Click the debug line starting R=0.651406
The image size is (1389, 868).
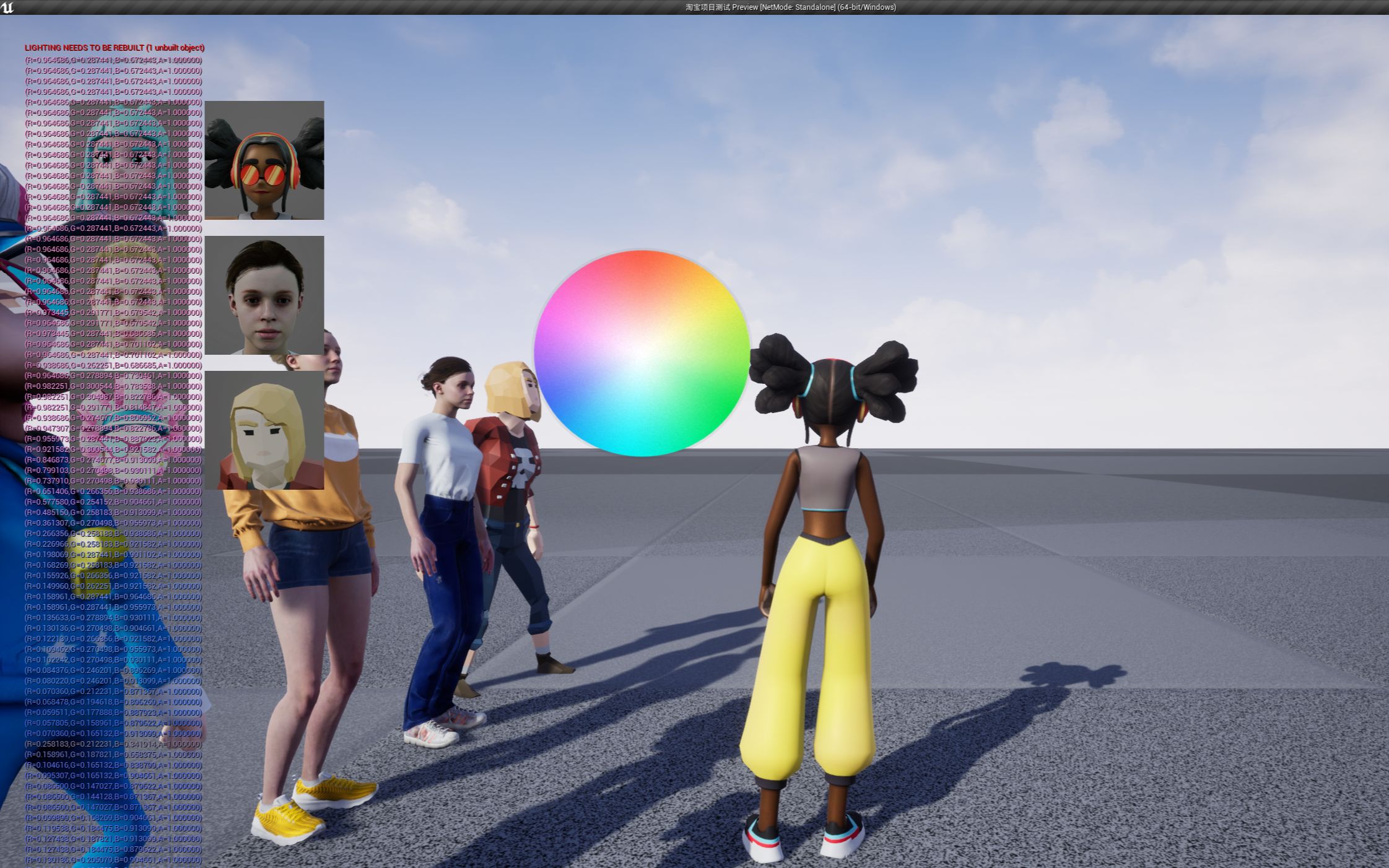point(113,492)
